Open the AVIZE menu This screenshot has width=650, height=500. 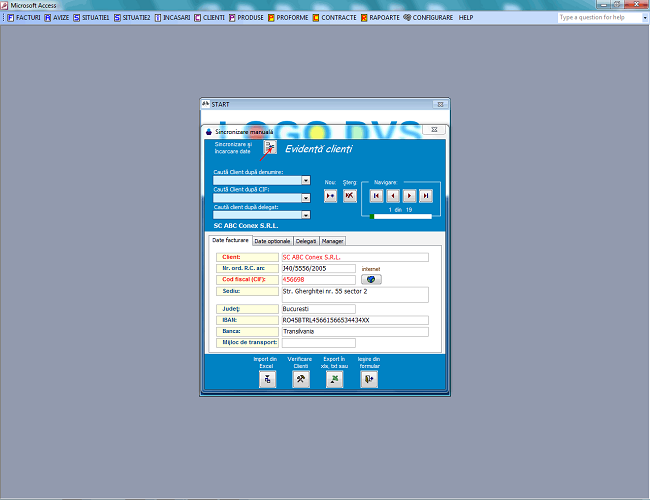click(x=57, y=17)
